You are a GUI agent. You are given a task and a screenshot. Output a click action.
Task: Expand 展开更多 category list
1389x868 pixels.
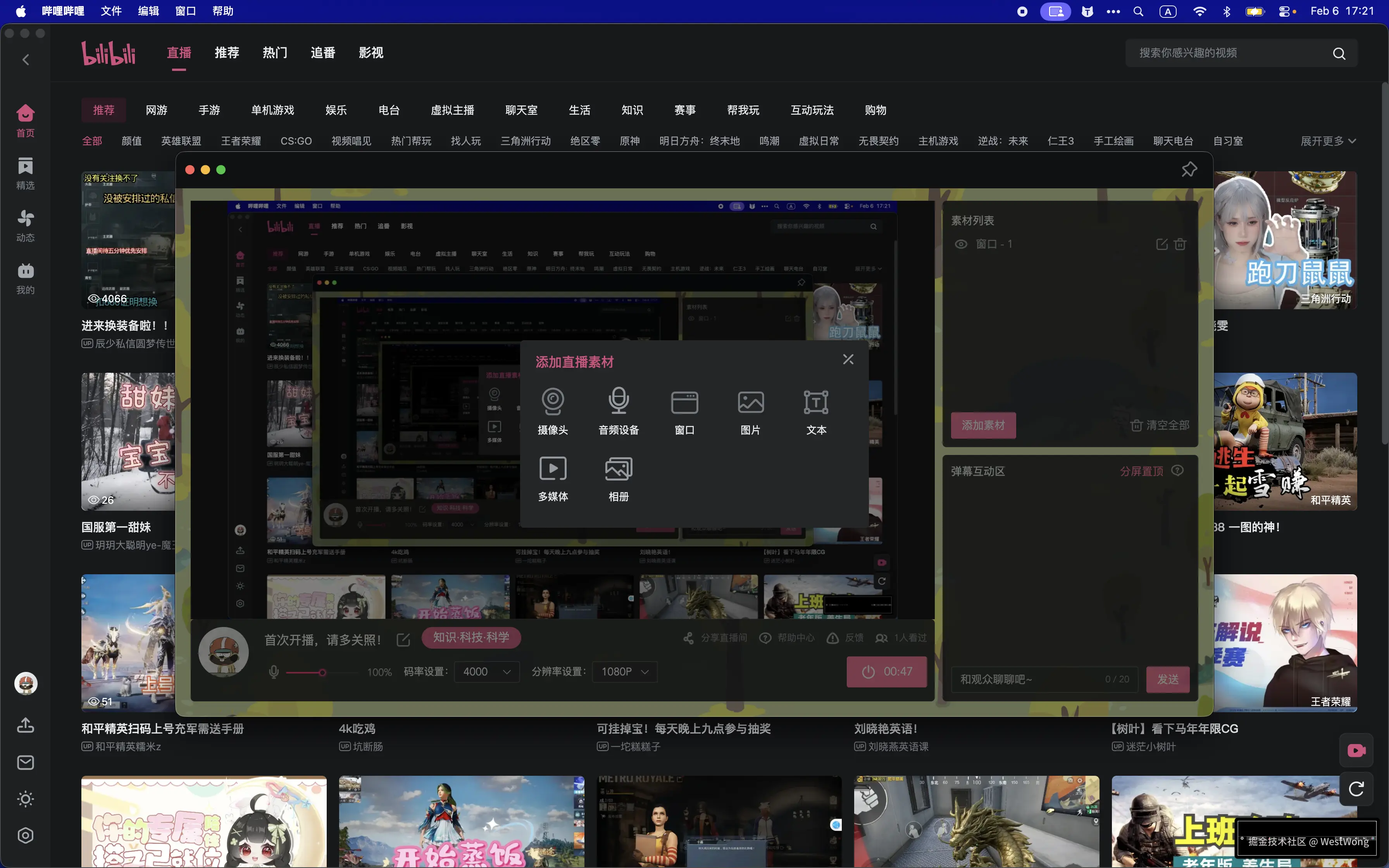[x=1328, y=141]
